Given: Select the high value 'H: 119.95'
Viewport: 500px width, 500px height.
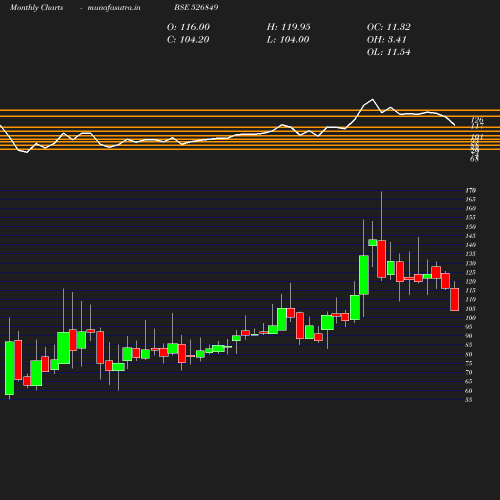Looking at the screenshot, I should (x=288, y=27).
